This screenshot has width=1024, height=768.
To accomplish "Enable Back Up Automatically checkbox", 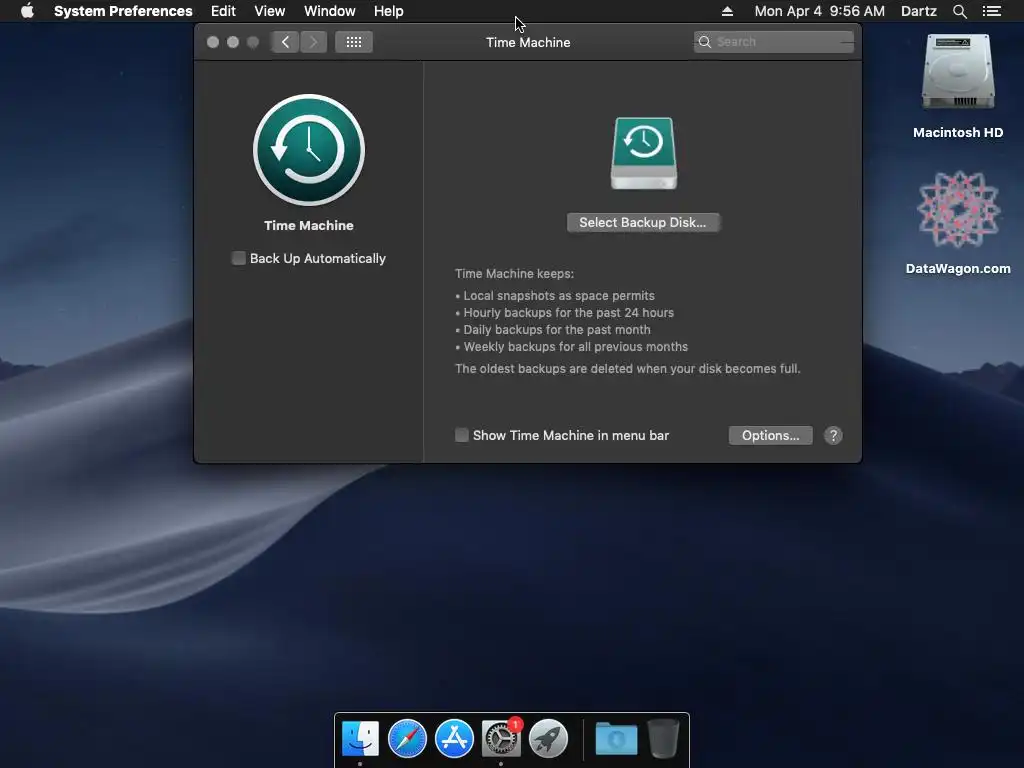I will pos(238,258).
